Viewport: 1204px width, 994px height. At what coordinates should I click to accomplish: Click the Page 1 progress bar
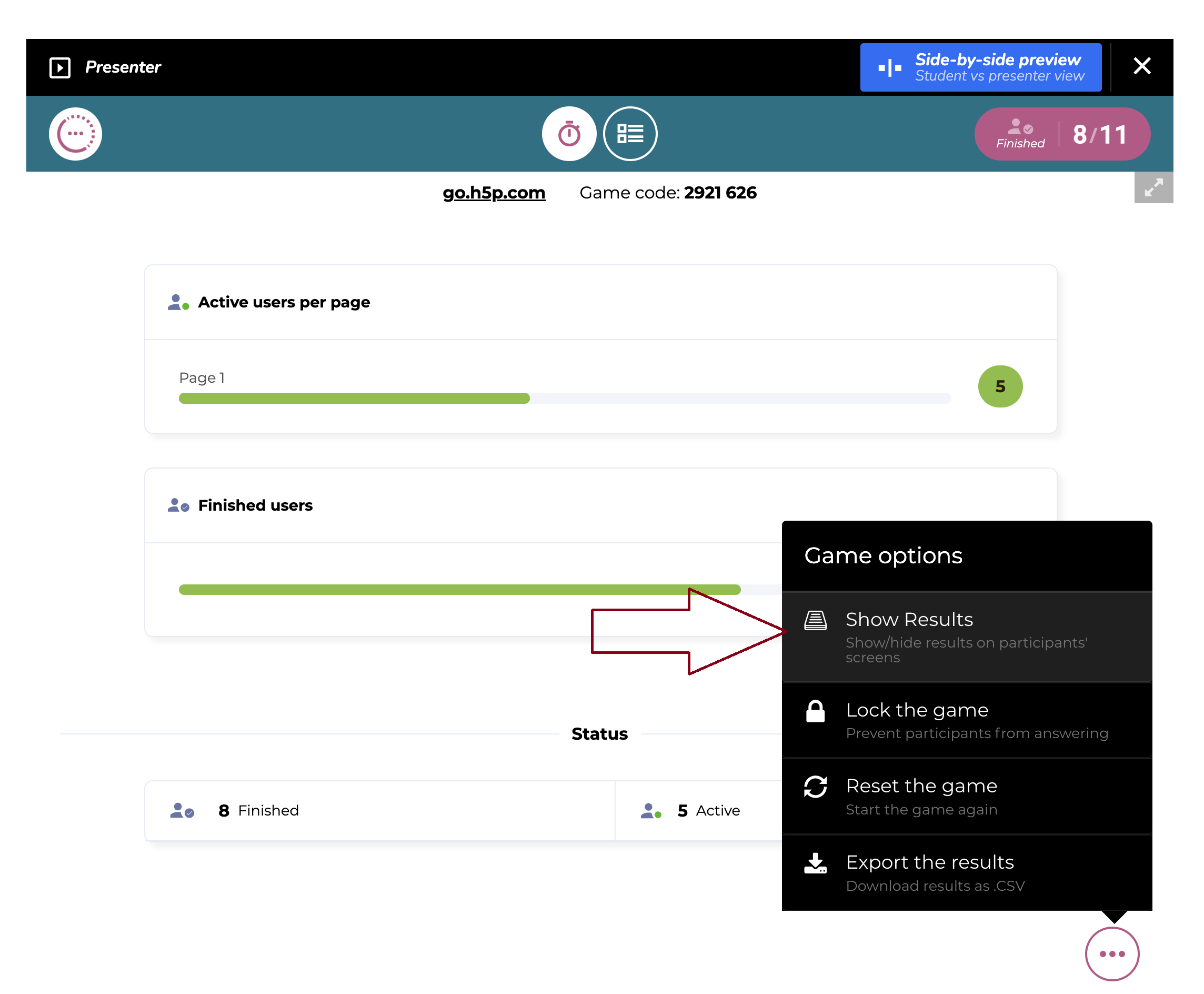pos(564,399)
